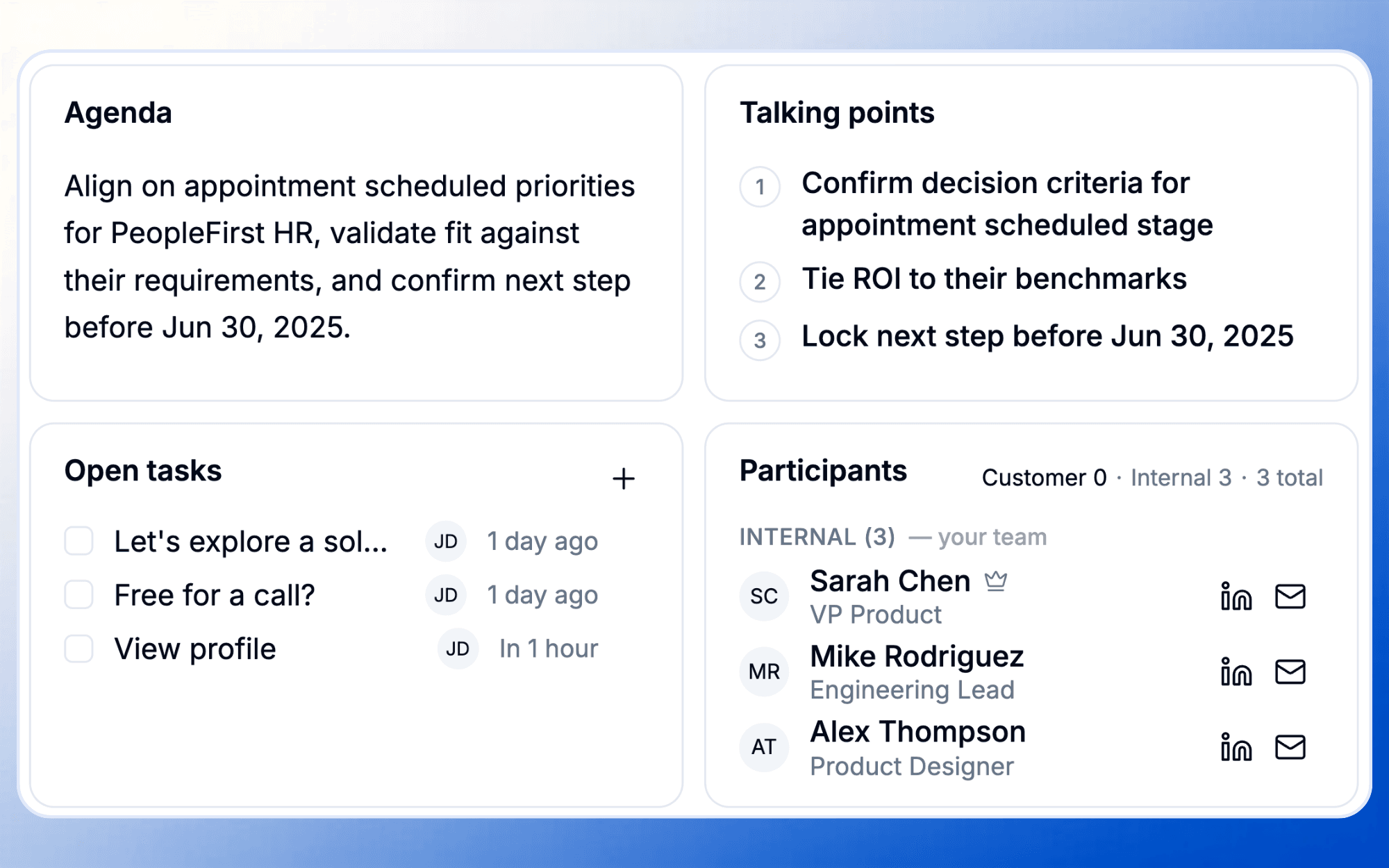Open Mike Rodriguez's LinkedIn icon
This screenshot has height=868, width=1389.
[1236, 672]
